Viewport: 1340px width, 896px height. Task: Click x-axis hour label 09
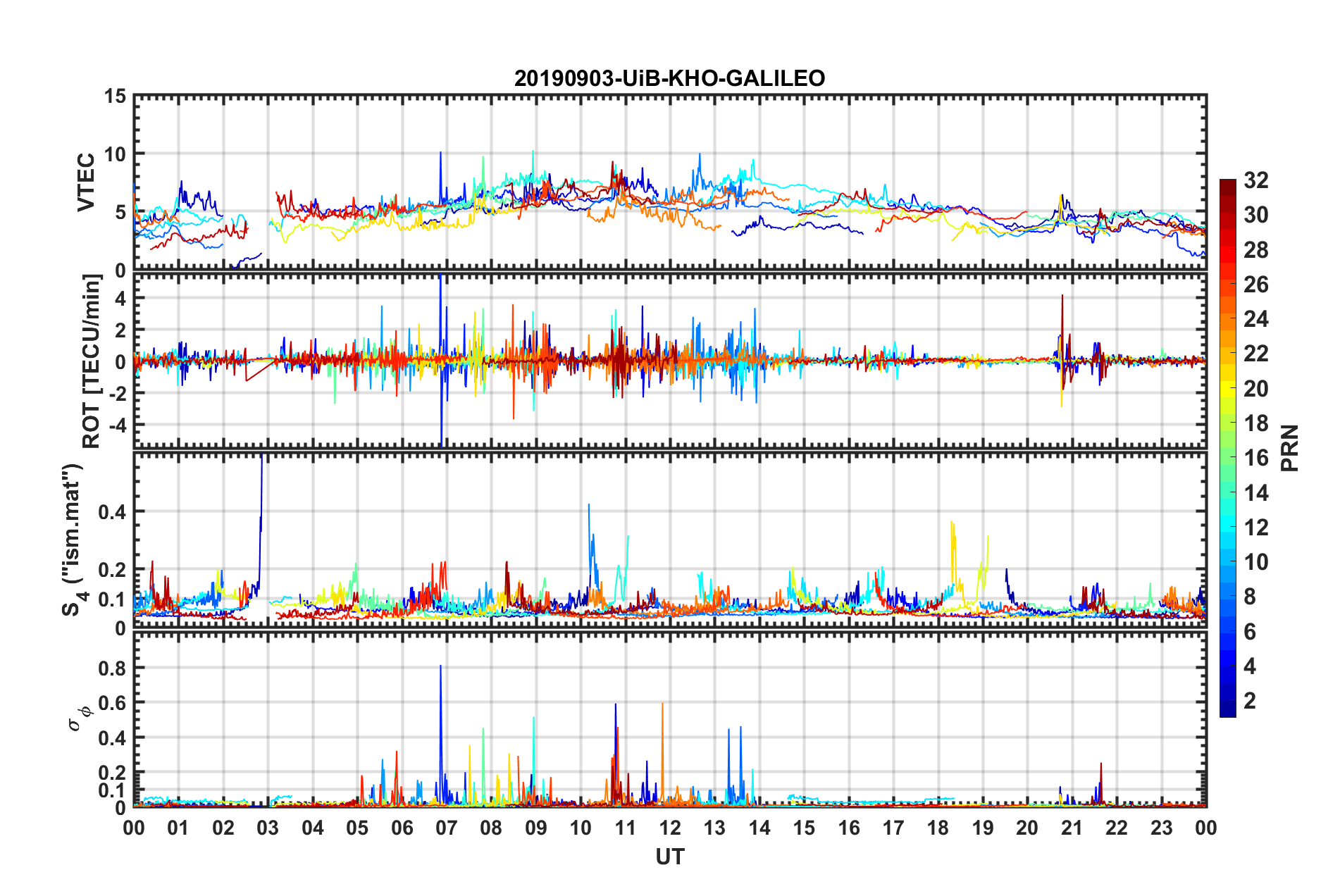(536, 828)
